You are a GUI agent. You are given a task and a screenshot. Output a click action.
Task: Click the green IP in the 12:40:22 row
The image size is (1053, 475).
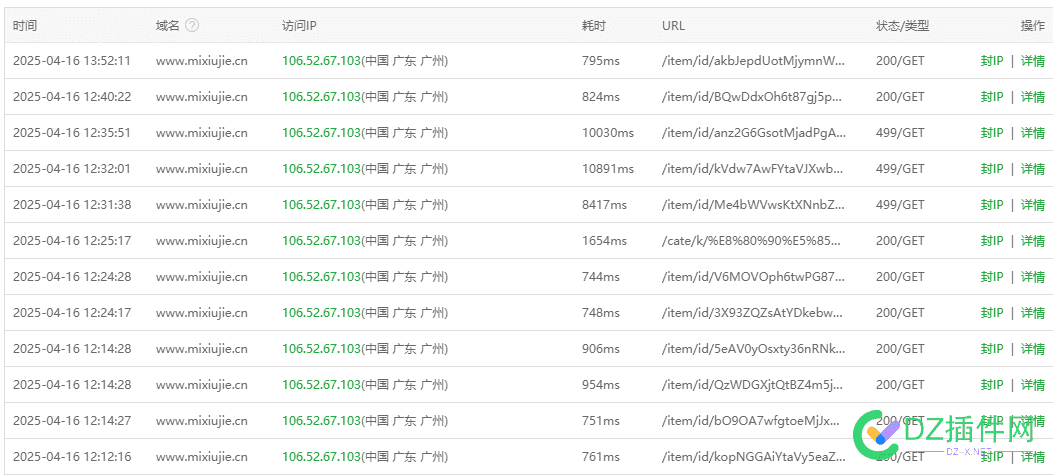(321, 97)
